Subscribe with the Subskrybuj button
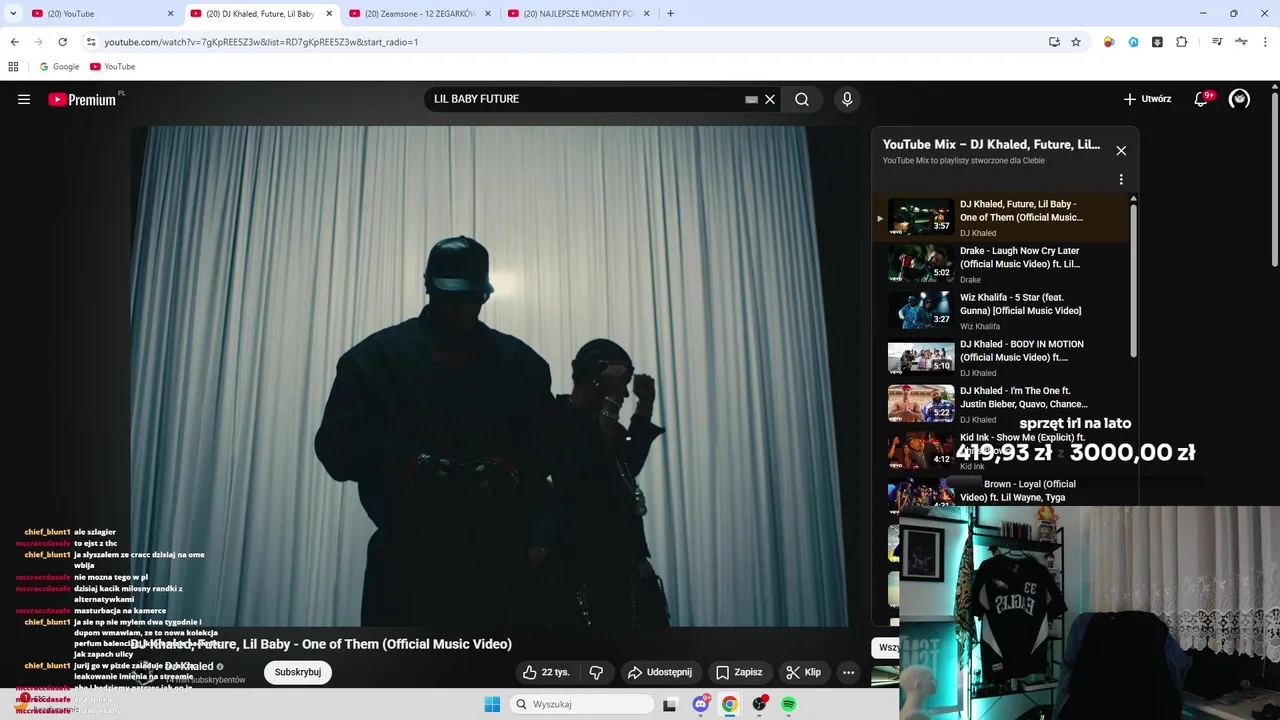 [298, 672]
